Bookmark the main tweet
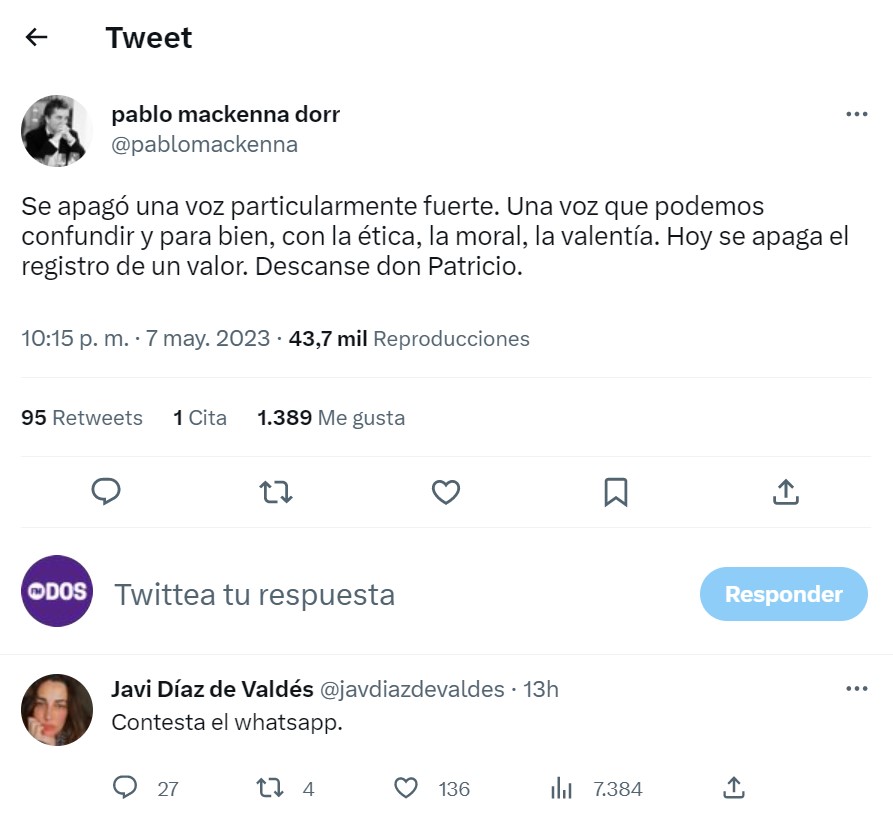Viewport: 893px width, 819px height. [616, 491]
